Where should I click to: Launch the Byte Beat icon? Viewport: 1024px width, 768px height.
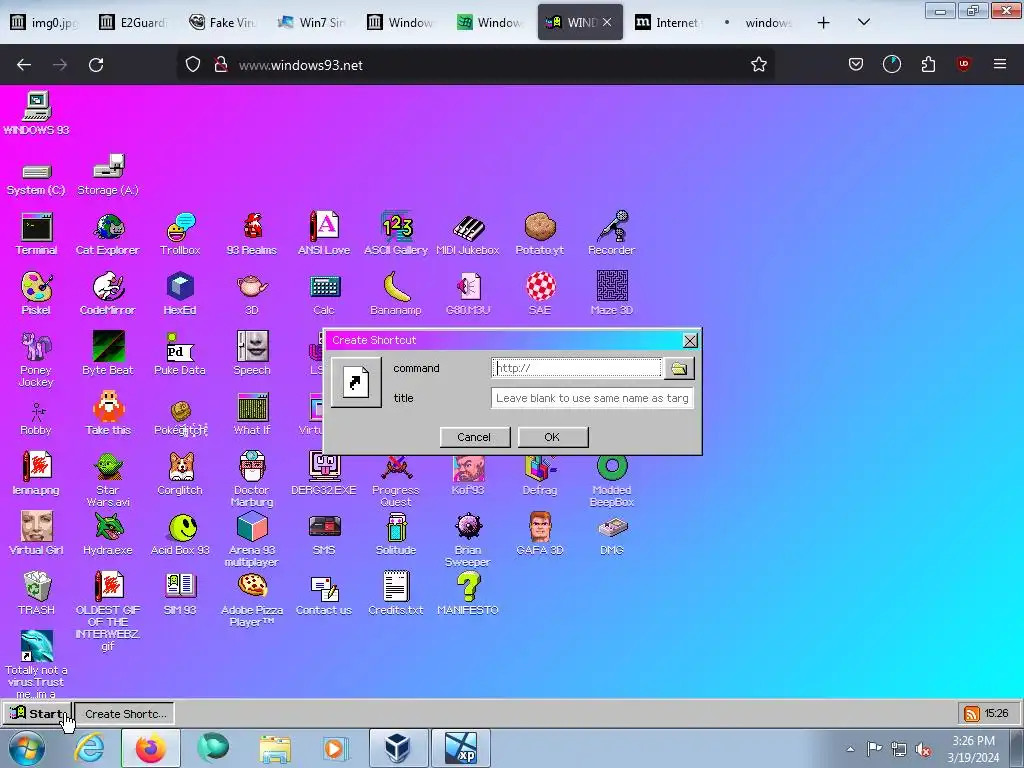(108, 353)
